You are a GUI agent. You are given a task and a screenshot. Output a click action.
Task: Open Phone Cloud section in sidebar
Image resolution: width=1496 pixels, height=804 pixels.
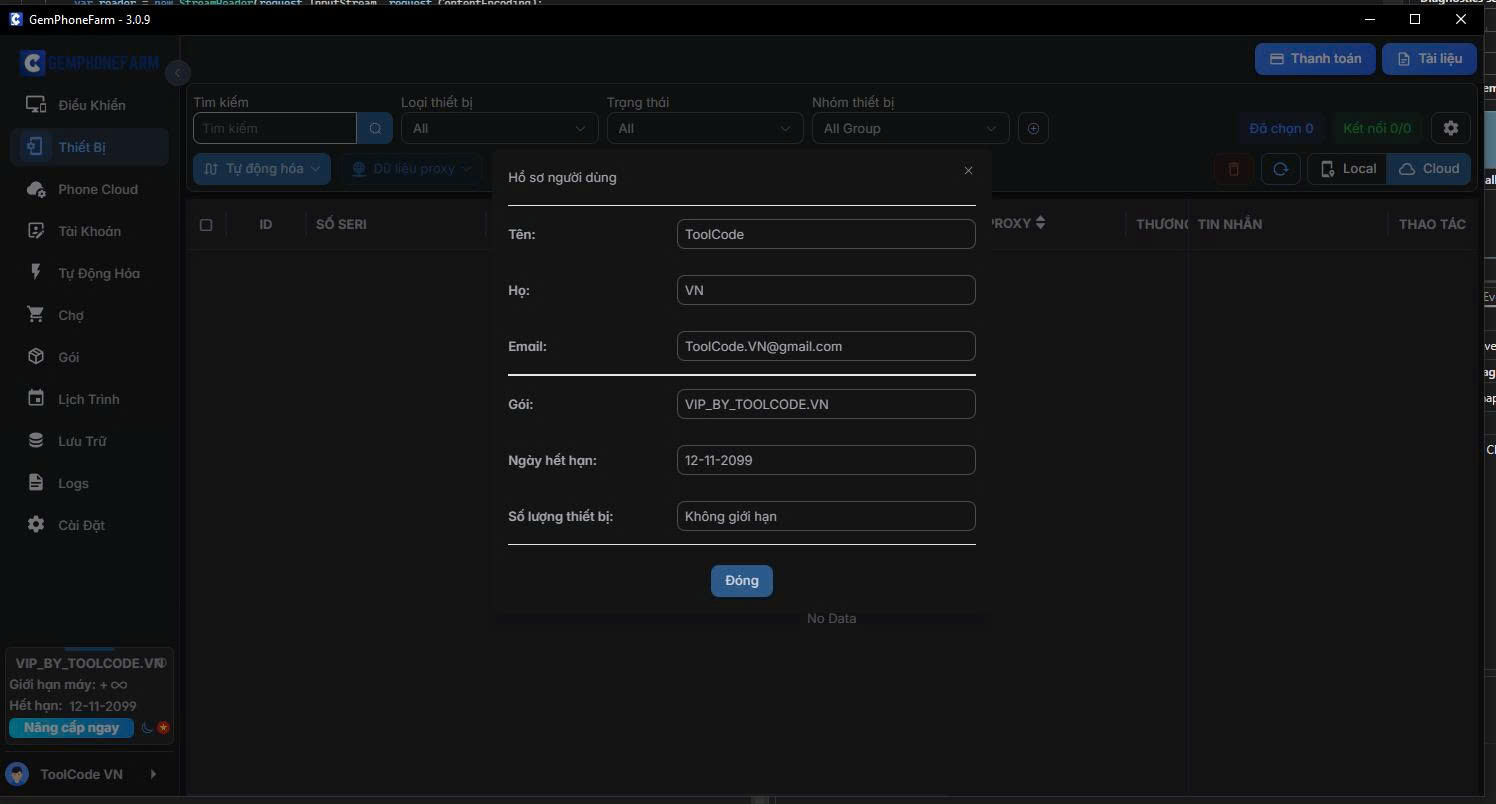pos(90,189)
